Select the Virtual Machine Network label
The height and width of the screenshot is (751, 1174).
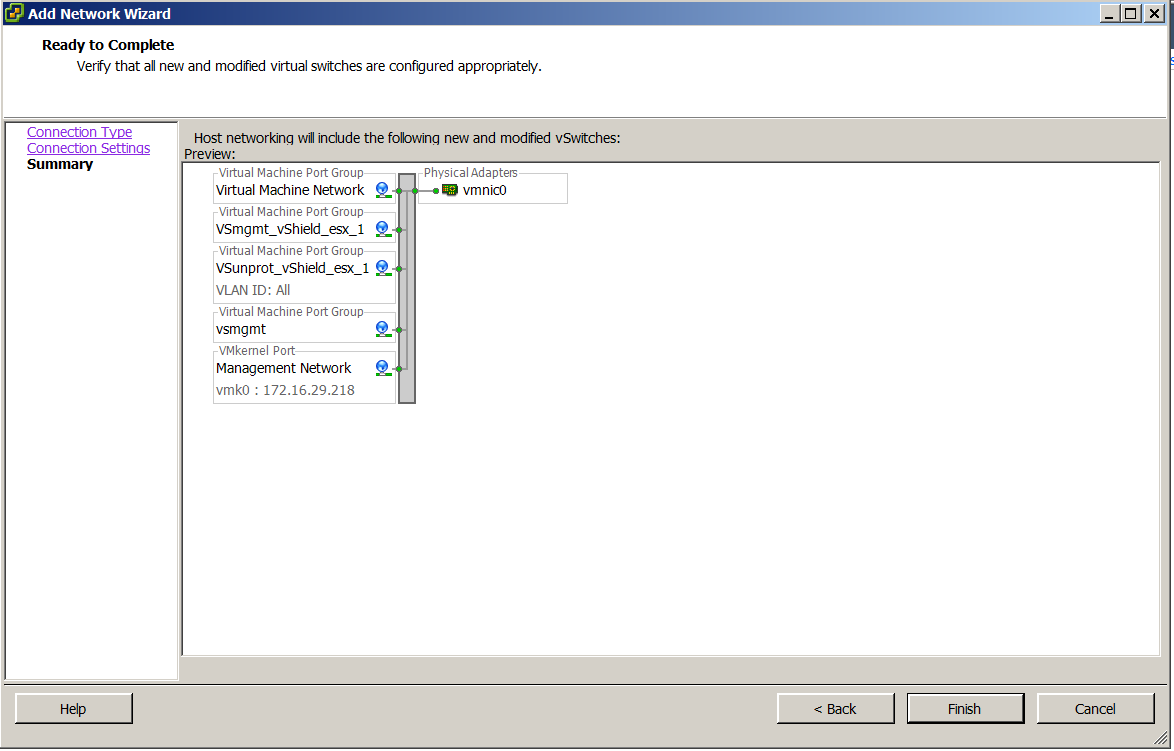click(x=290, y=190)
